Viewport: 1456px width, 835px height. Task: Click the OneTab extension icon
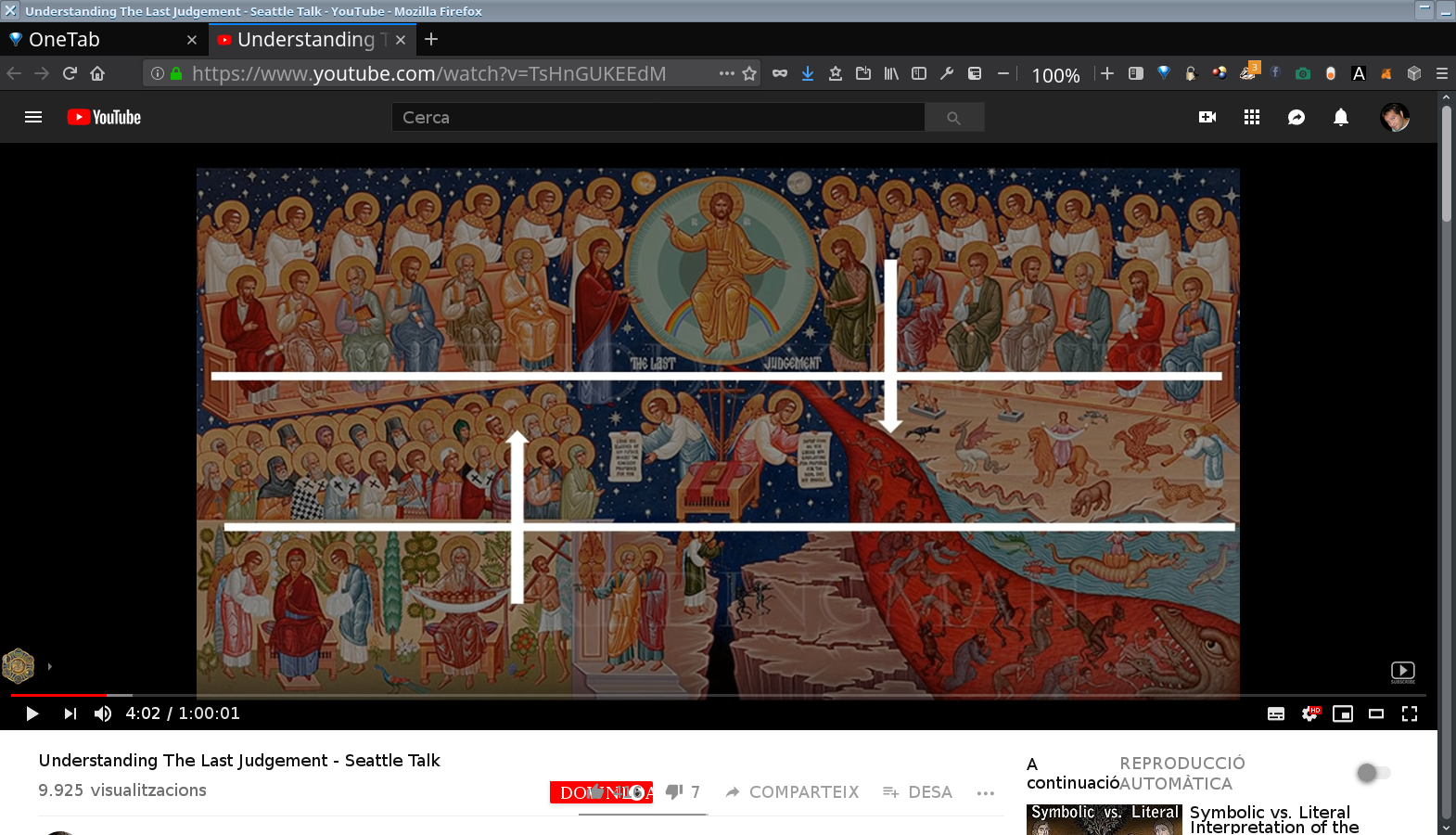point(1164,73)
